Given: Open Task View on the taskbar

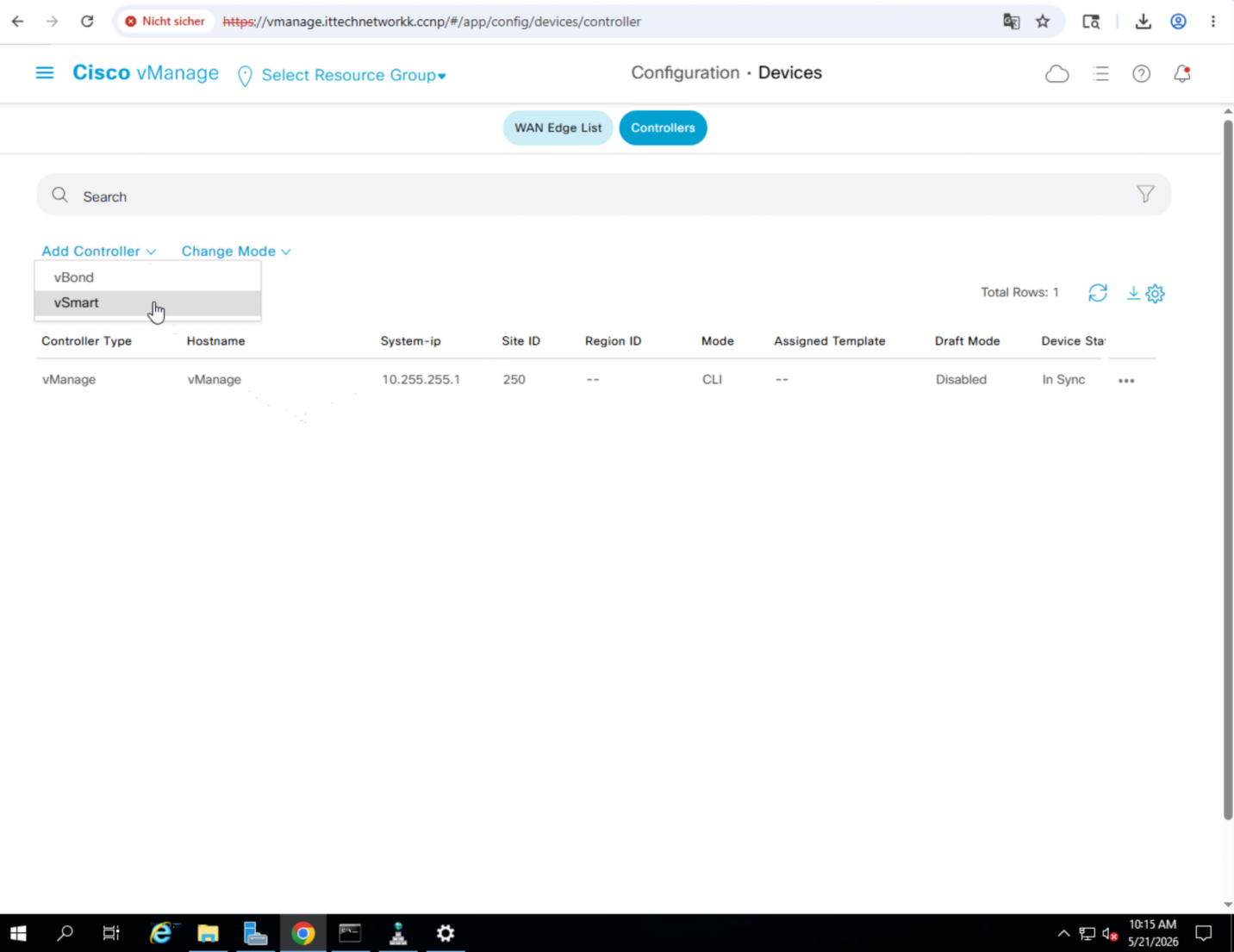Looking at the screenshot, I should 111,933.
